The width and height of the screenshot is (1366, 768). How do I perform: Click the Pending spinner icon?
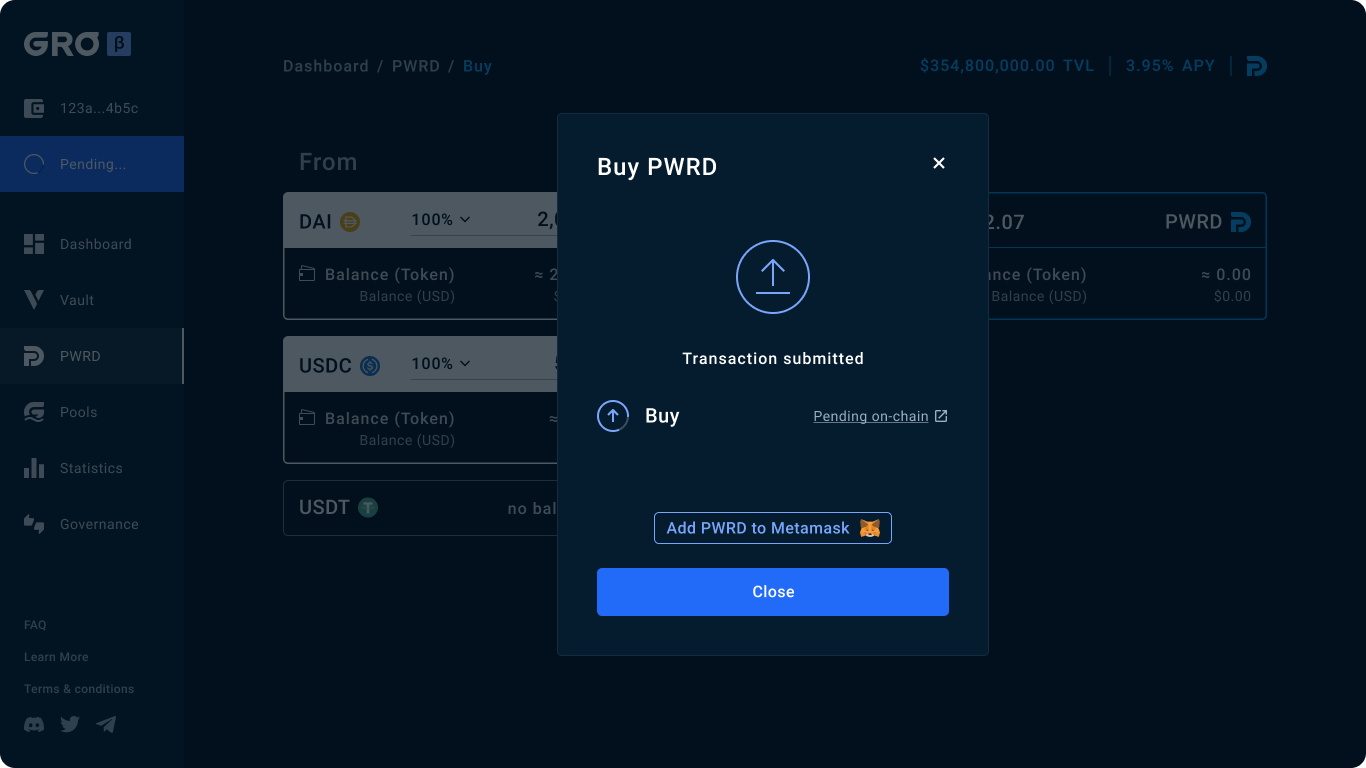(34, 164)
